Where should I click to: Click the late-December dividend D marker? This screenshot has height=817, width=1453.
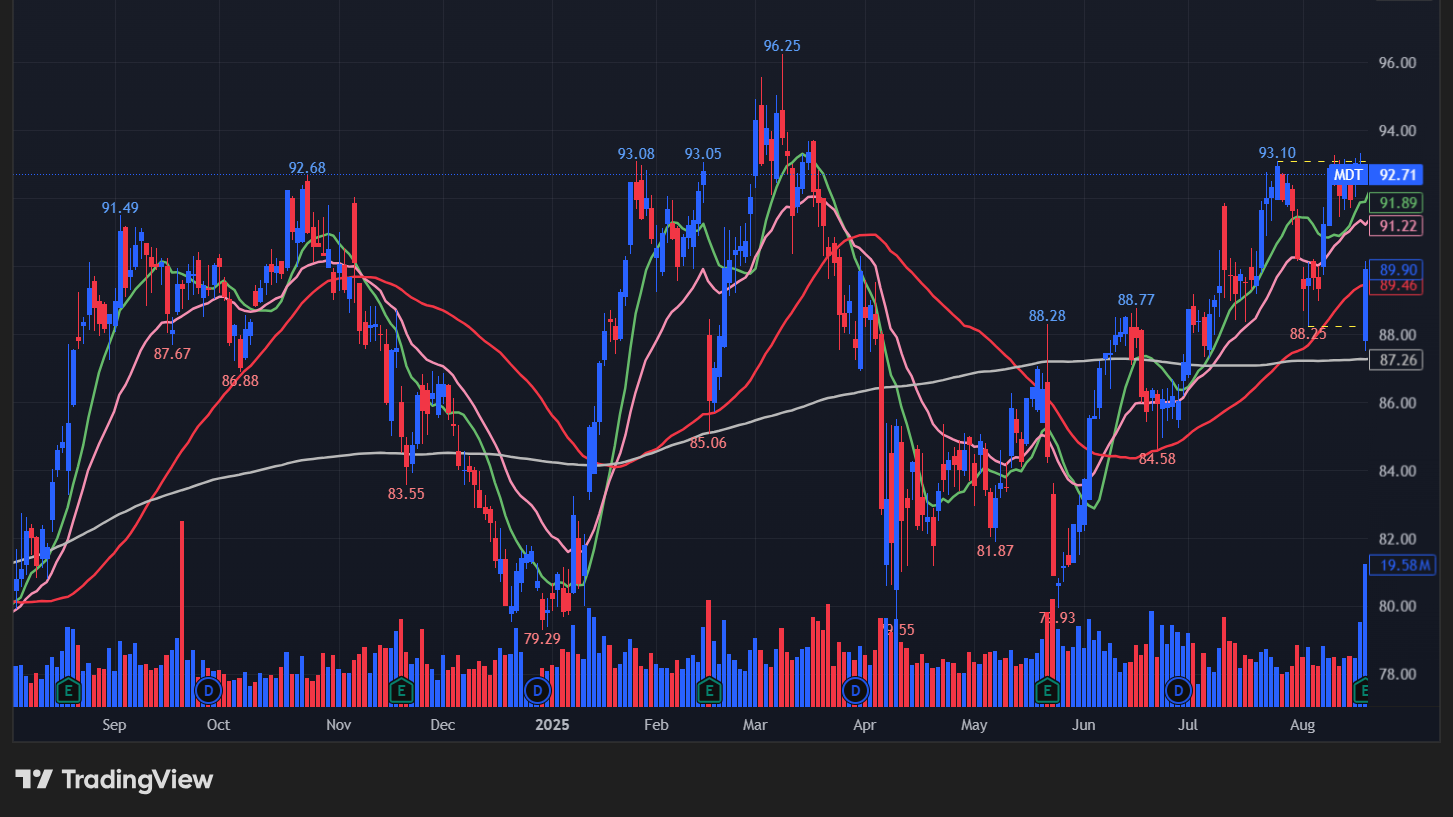coord(538,690)
